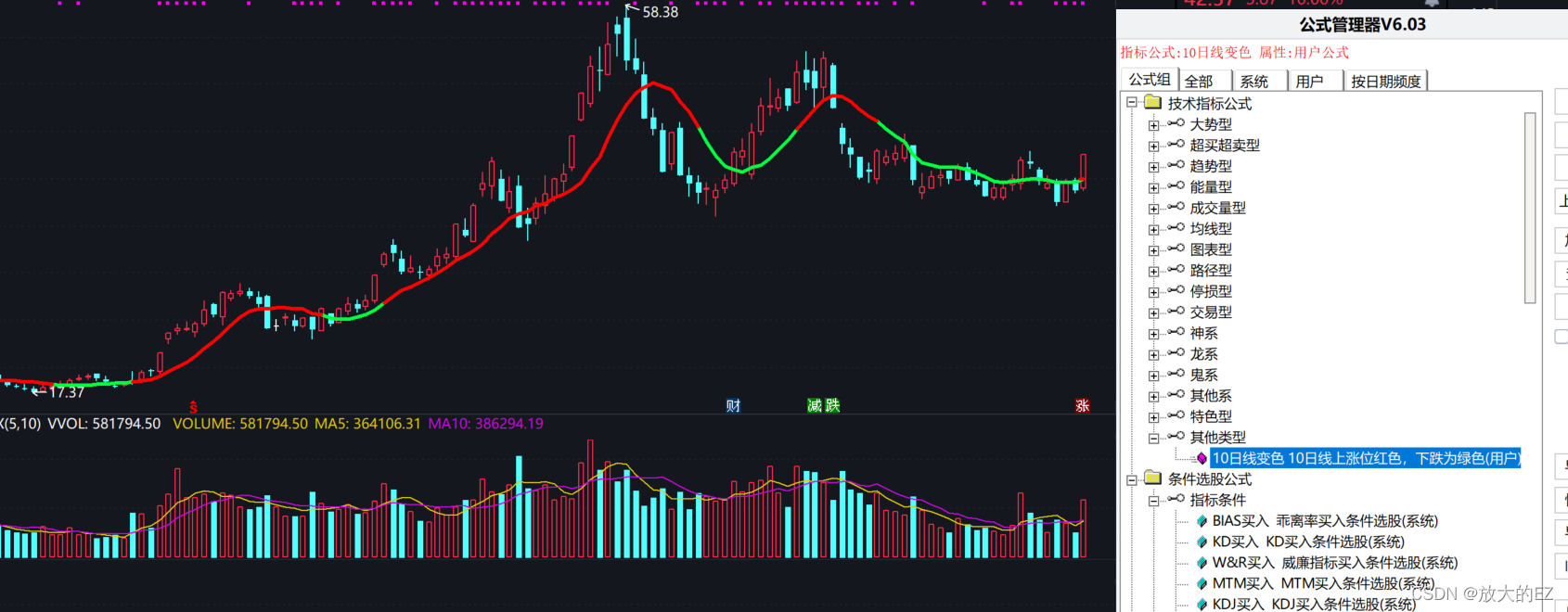Expand the 大势型 tree node
1568x612 pixels.
pyautogui.click(x=1153, y=124)
